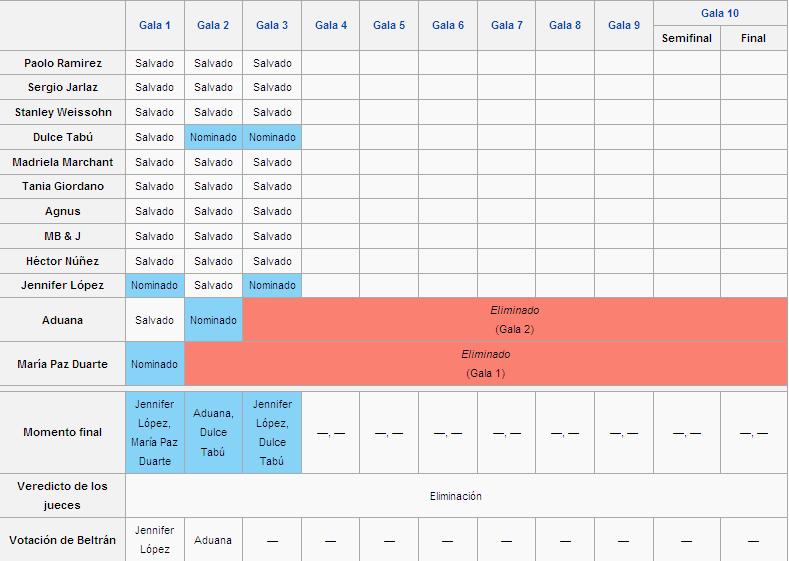Open Gala 6 column header
The image size is (789, 561).
448,25
